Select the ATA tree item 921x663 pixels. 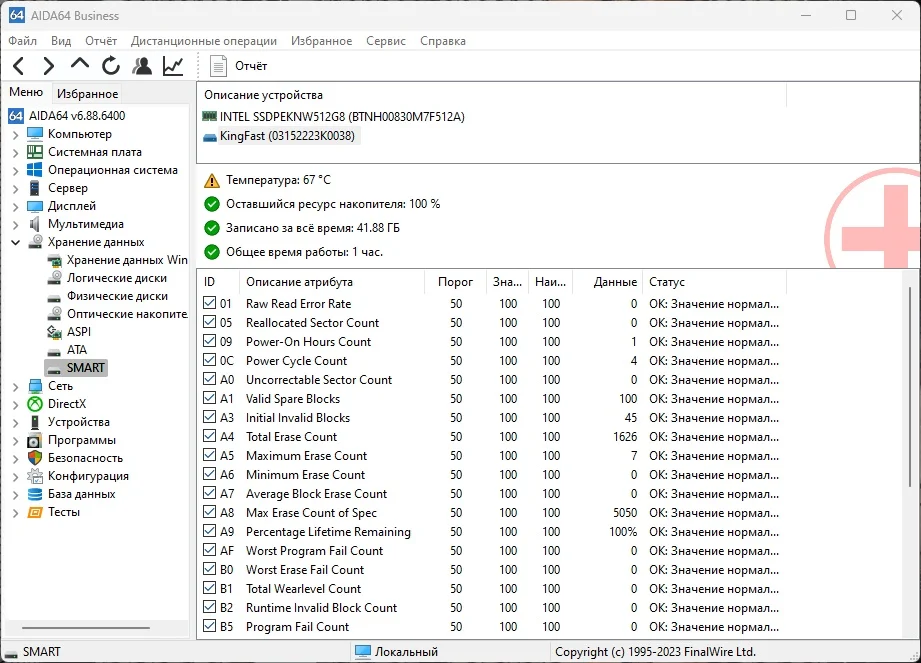(76, 350)
